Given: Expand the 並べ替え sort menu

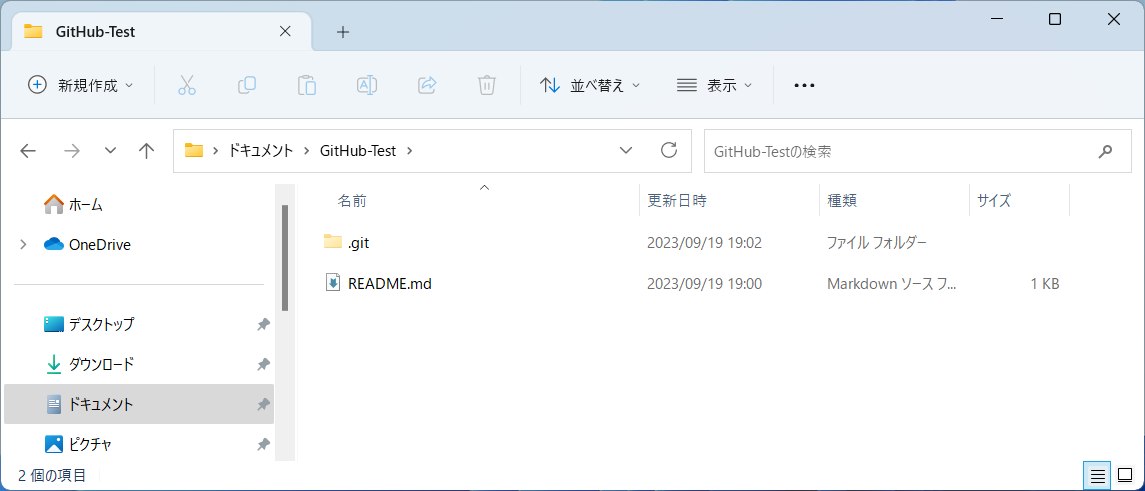Looking at the screenshot, I should (x=590, y=85).
